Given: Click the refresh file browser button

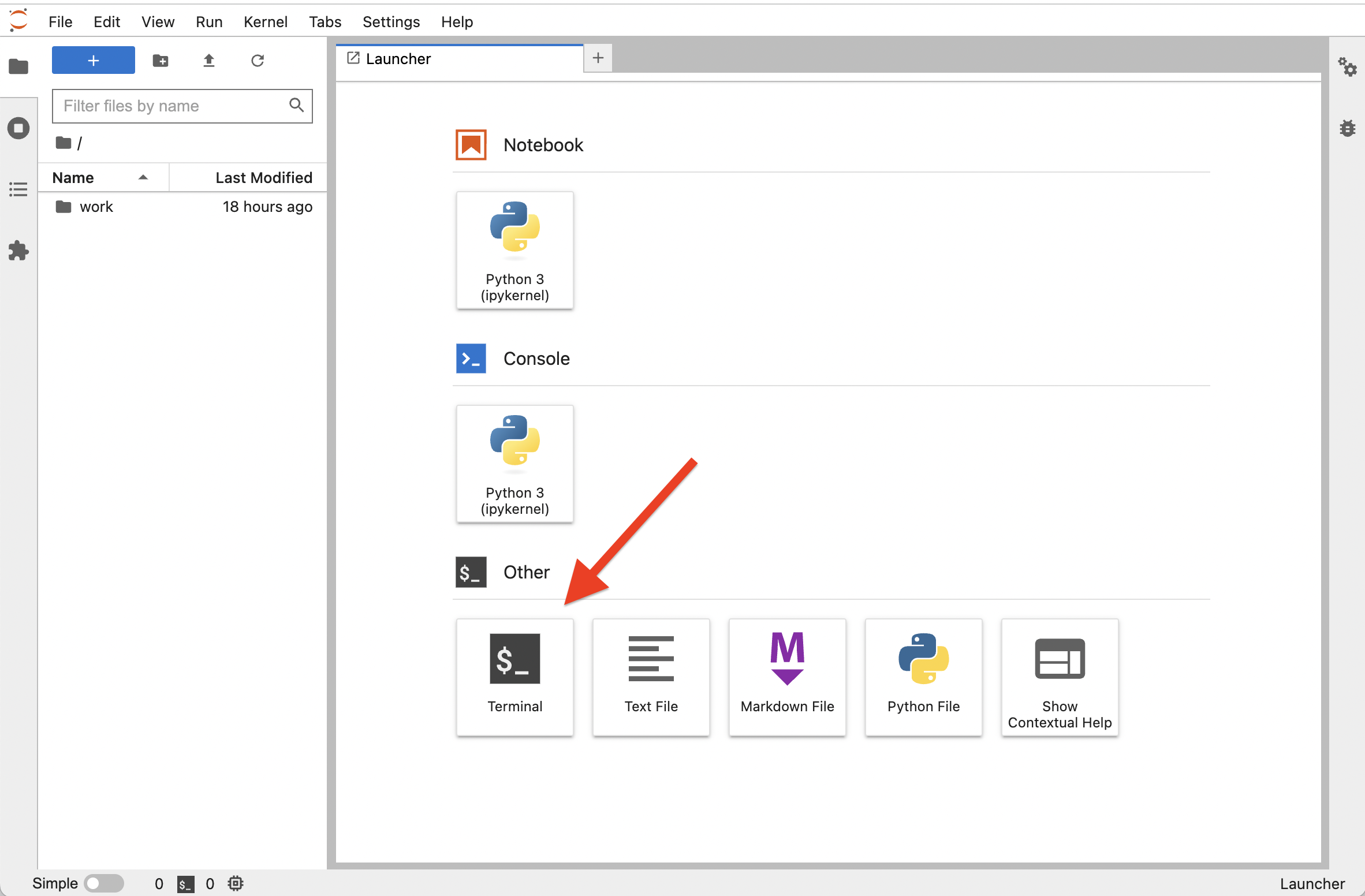Looking at the screenshot, I should tap(257, 61).
